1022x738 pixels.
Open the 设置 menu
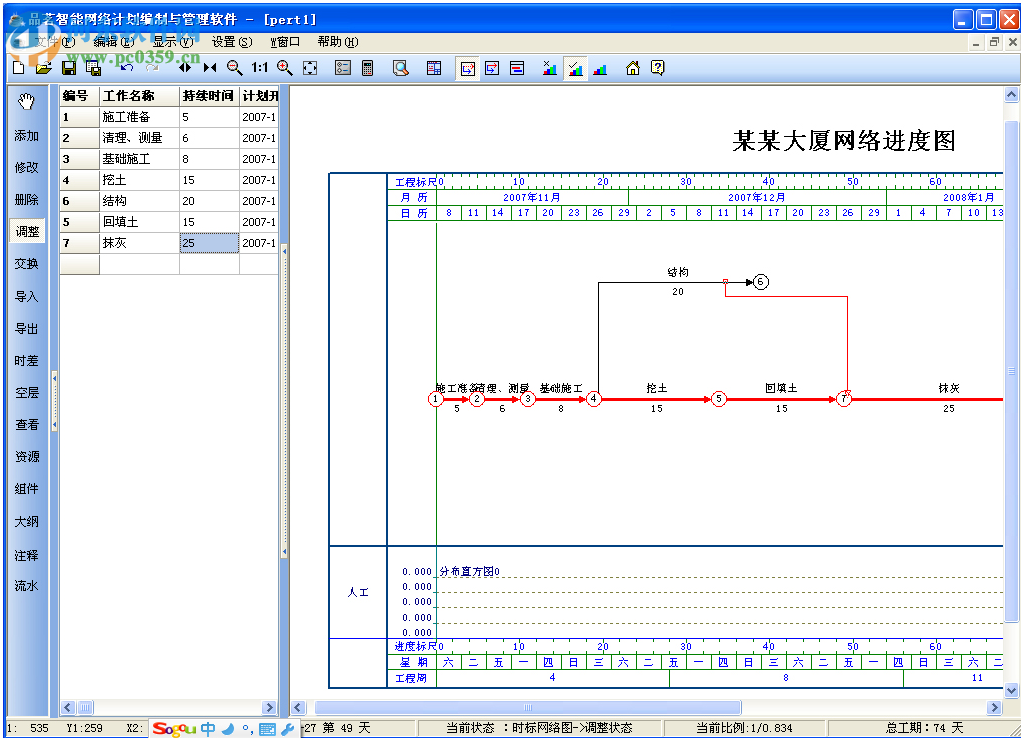231,42
